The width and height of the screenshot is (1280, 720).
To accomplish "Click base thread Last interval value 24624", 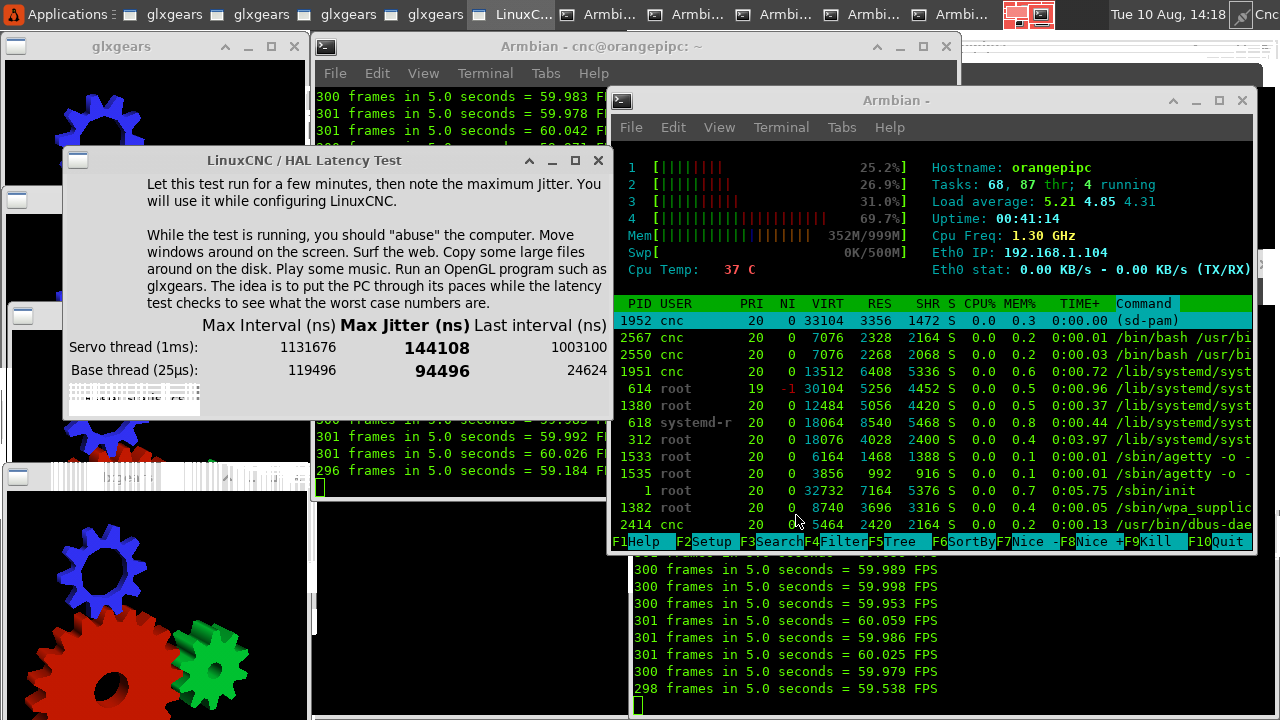I will tap(586, 370).
